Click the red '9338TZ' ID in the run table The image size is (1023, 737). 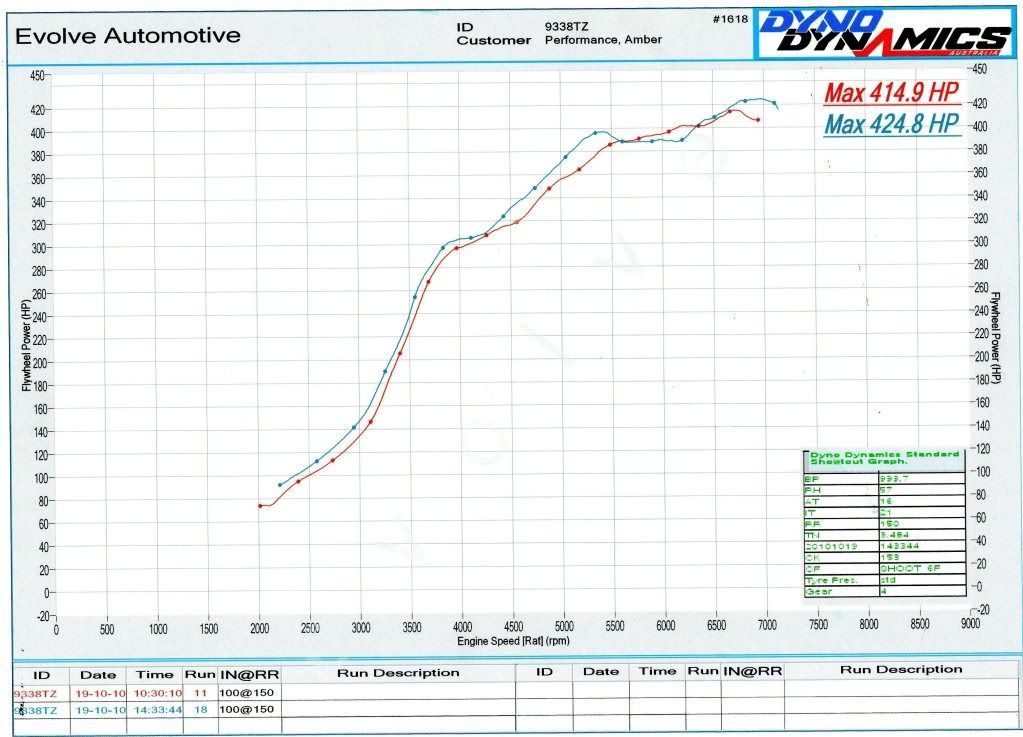coord(35,695)
